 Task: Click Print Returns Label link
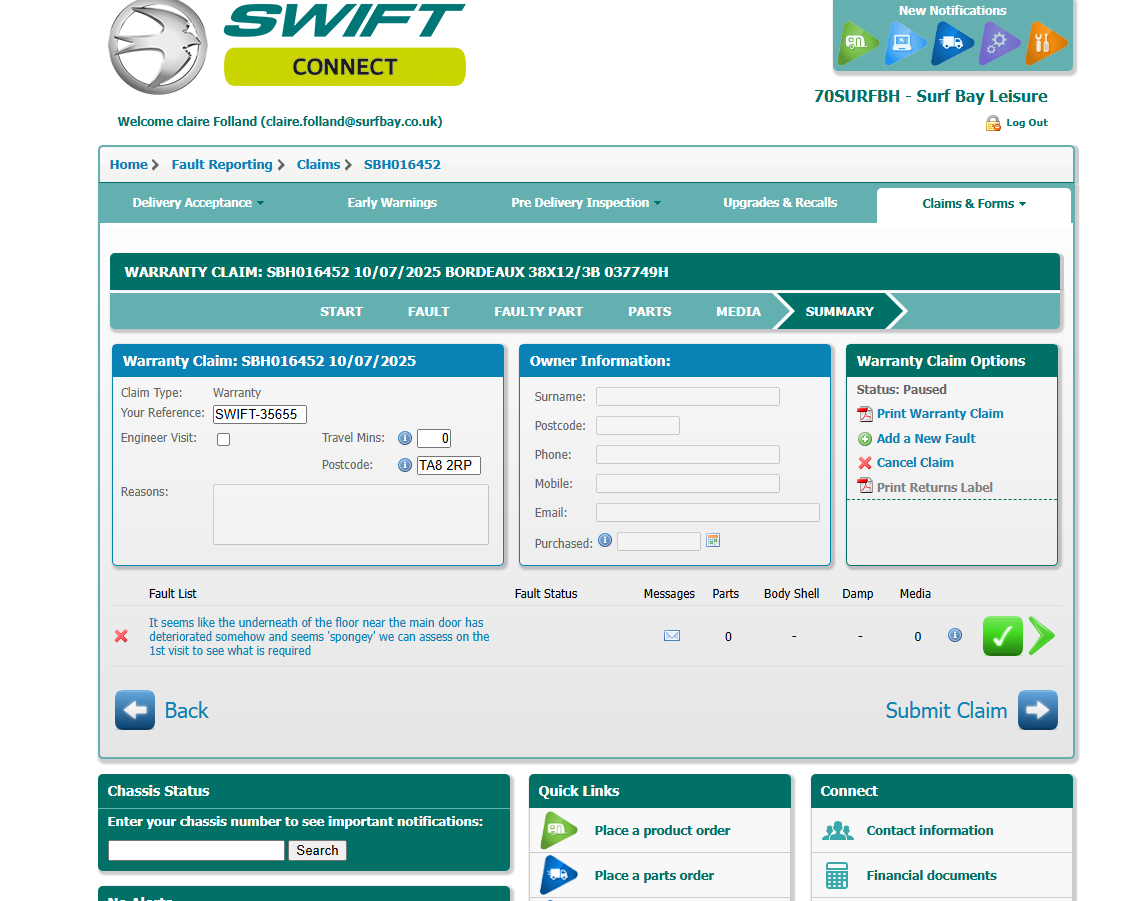pos(934,487)
